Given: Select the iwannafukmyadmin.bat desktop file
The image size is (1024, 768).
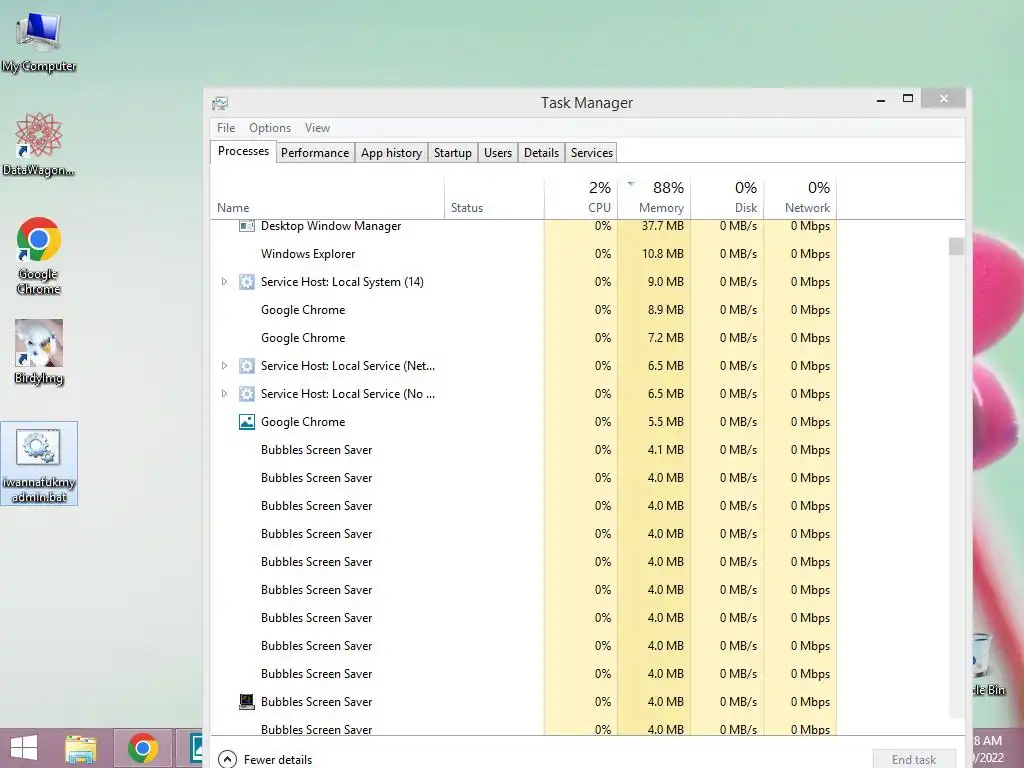Looking at the screenshot, I should tap(39, 463).
